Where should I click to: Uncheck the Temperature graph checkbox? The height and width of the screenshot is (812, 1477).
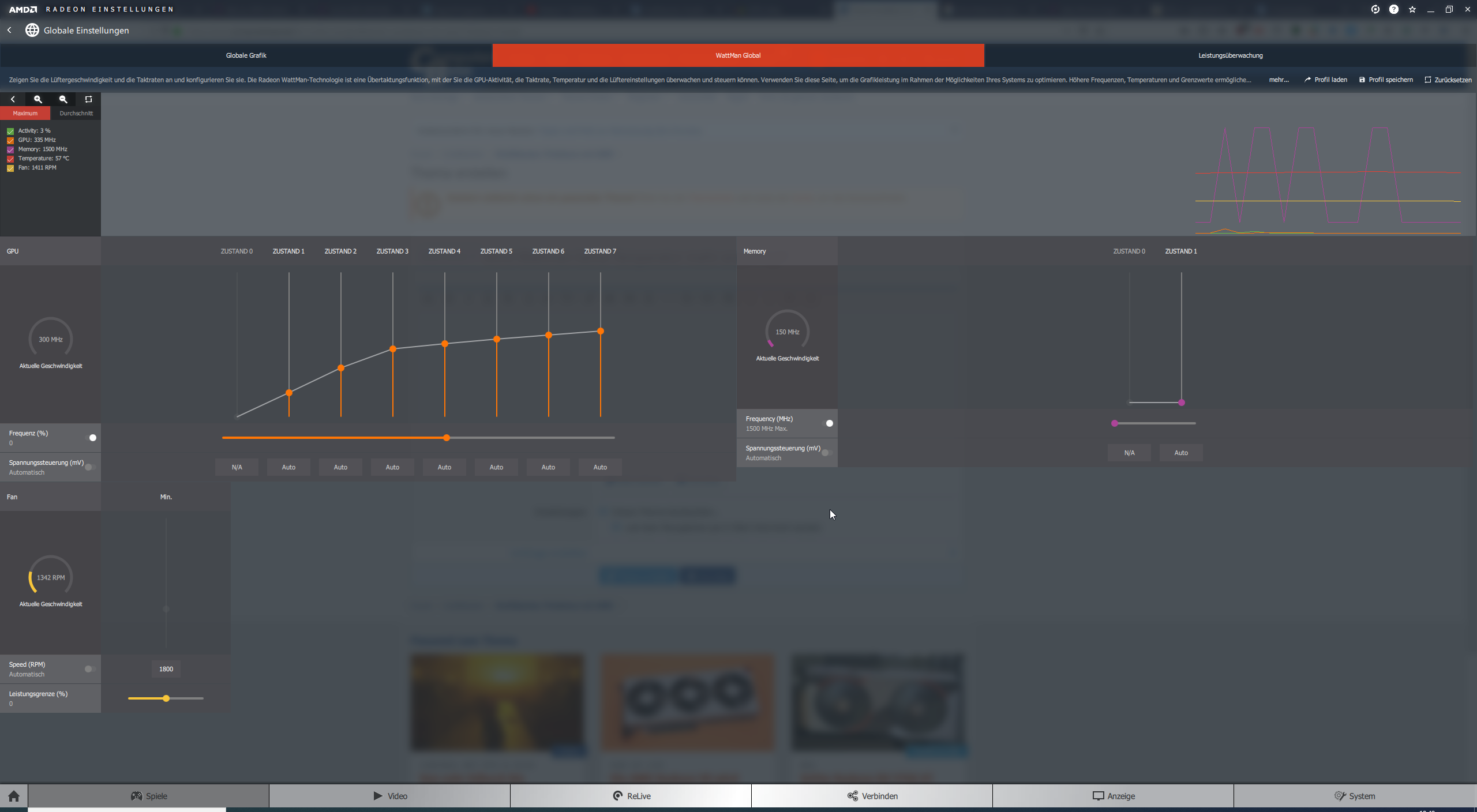pos(10,159)
